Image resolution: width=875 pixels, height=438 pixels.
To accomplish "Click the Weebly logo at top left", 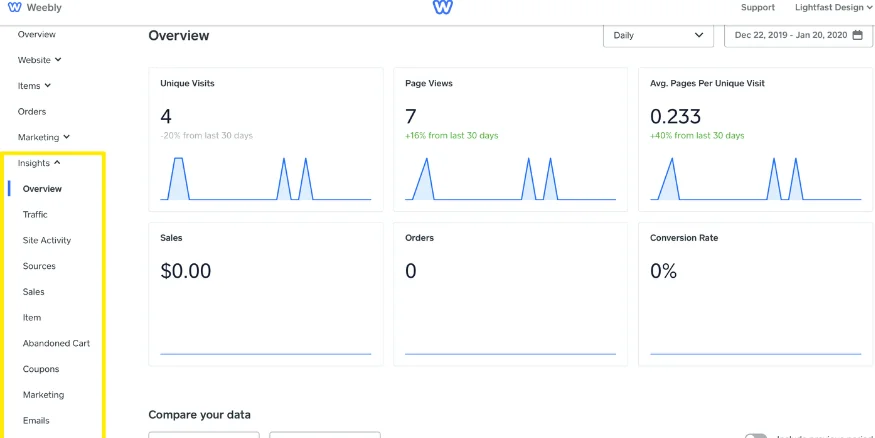I will coord(35,8).
